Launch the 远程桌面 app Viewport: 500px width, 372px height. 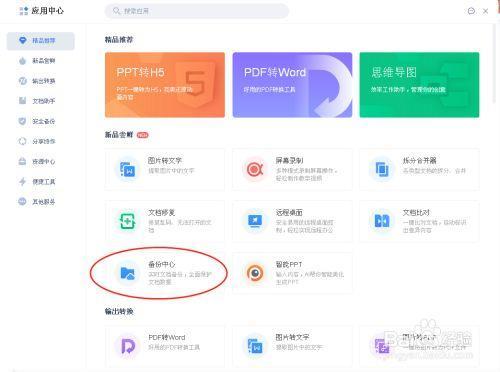(292, 221)
